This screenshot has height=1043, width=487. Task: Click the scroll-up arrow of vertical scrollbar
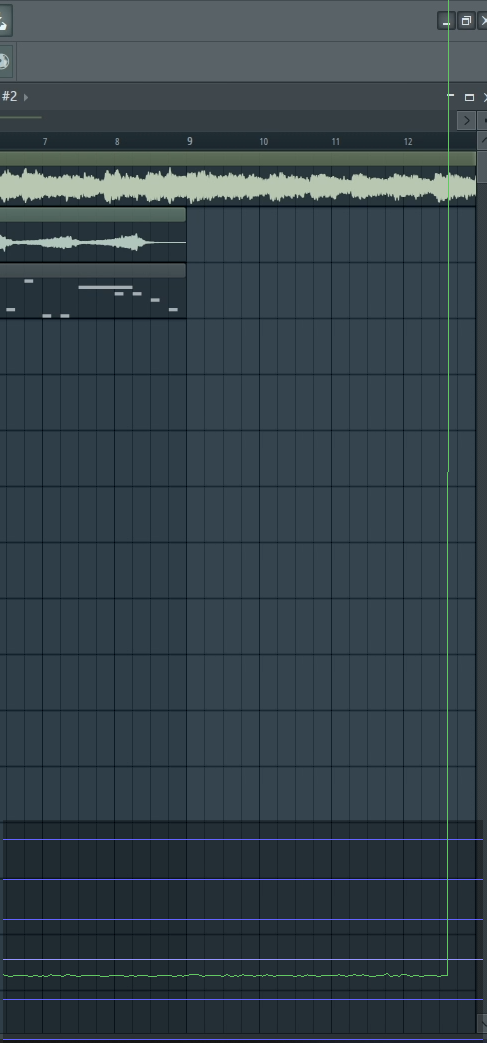[x=482, y=140]
